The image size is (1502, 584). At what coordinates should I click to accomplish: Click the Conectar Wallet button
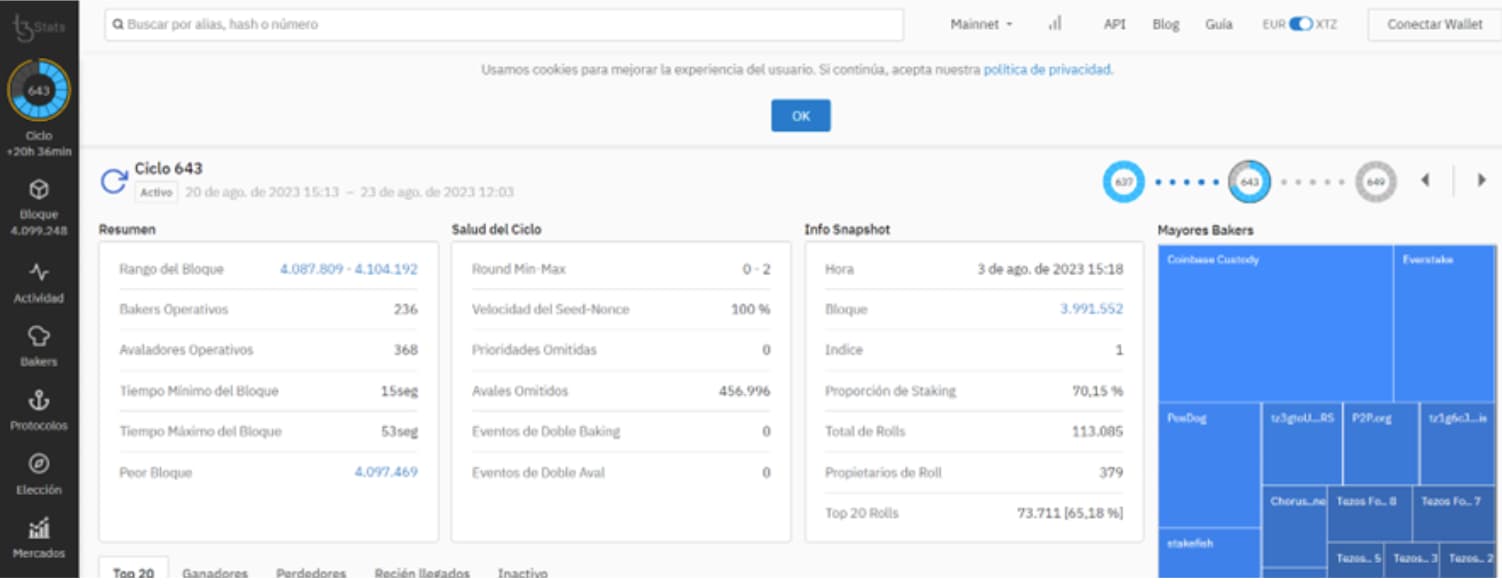click(1434, 24)
